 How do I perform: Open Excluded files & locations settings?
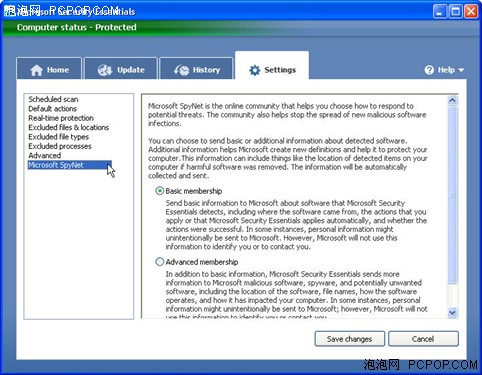tap(69, 127)
